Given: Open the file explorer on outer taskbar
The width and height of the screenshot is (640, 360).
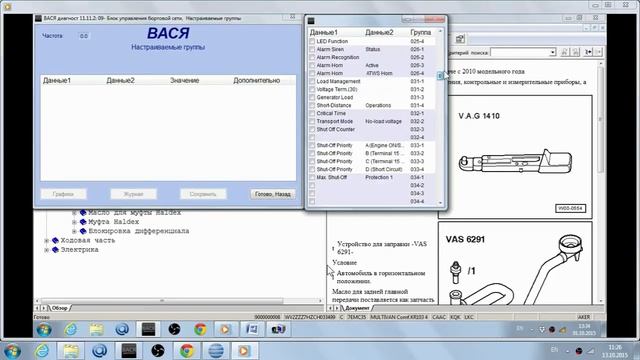Looking at the screenshot, I should (71, 351).
